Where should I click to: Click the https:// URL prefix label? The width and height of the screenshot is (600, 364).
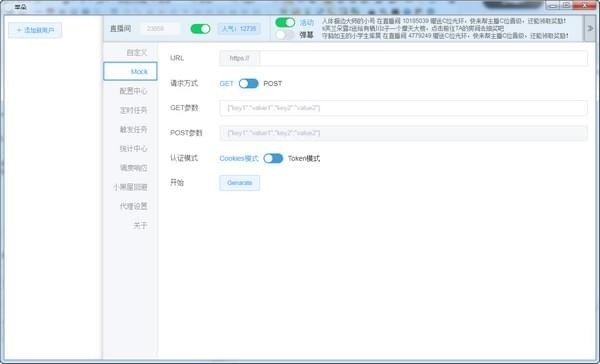(240, 58)
